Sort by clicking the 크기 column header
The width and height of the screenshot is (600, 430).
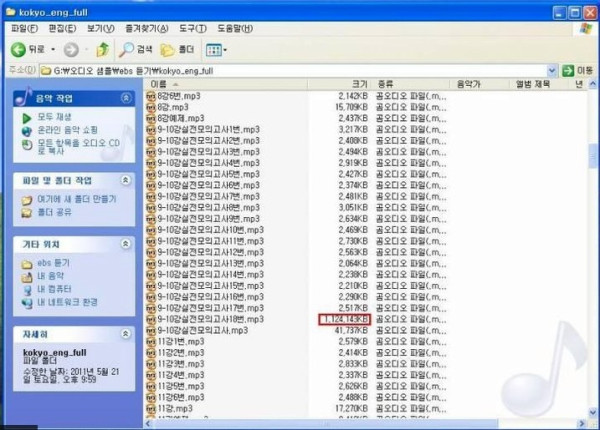pyautogui.click(x=339, y=84)
